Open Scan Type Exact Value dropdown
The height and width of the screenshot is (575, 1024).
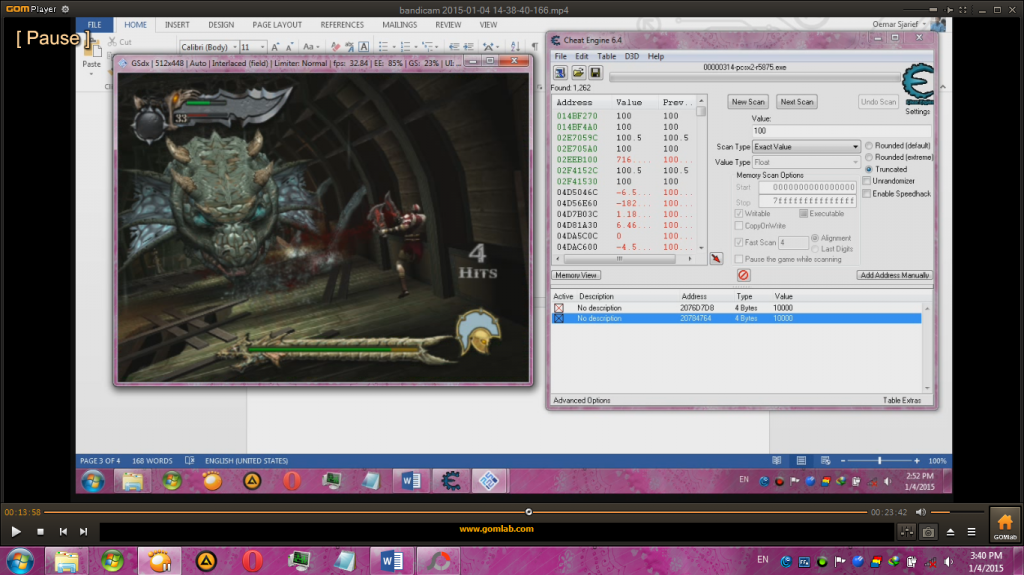coord(806,146)
